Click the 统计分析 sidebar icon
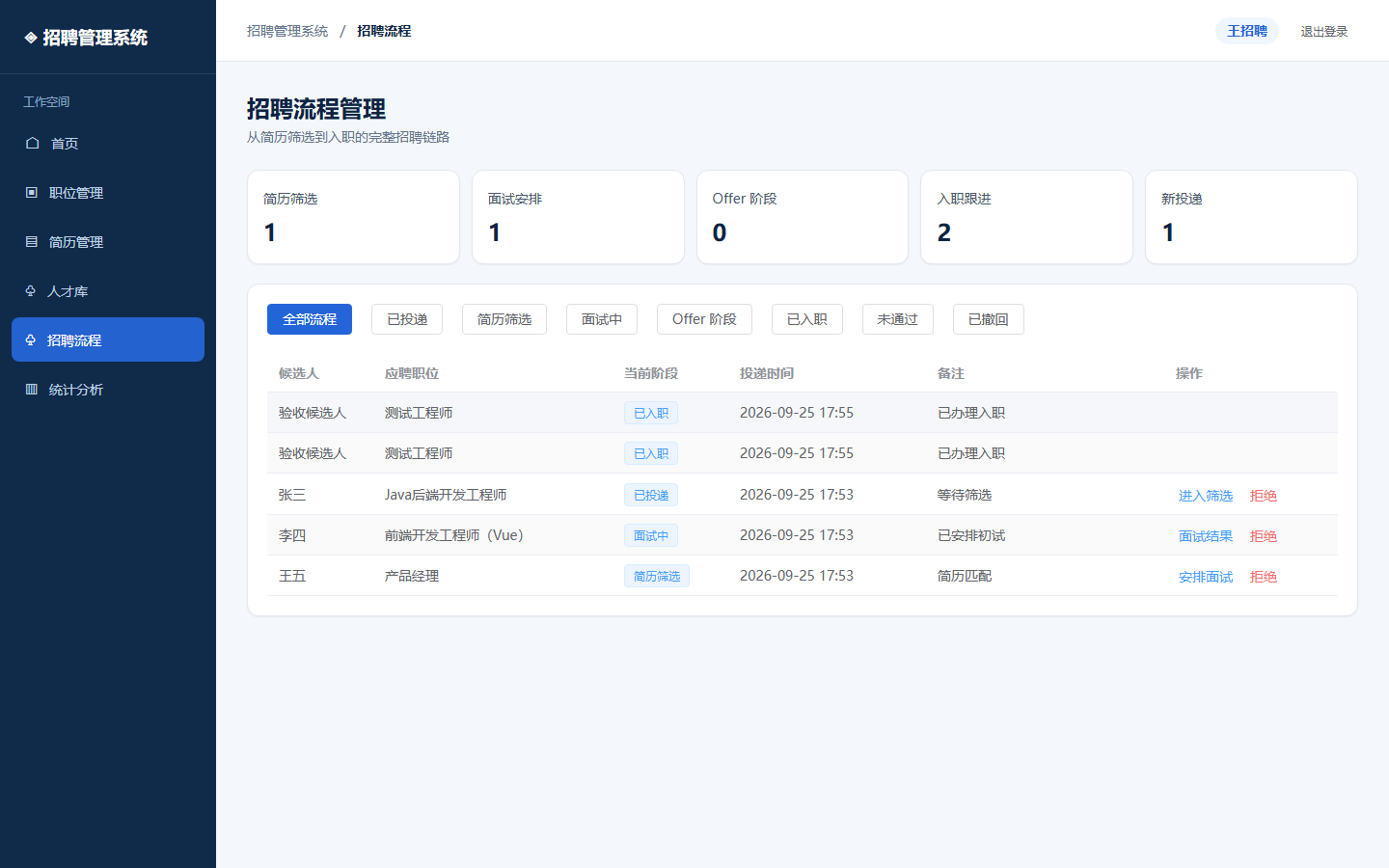 (x=31, y=389)
